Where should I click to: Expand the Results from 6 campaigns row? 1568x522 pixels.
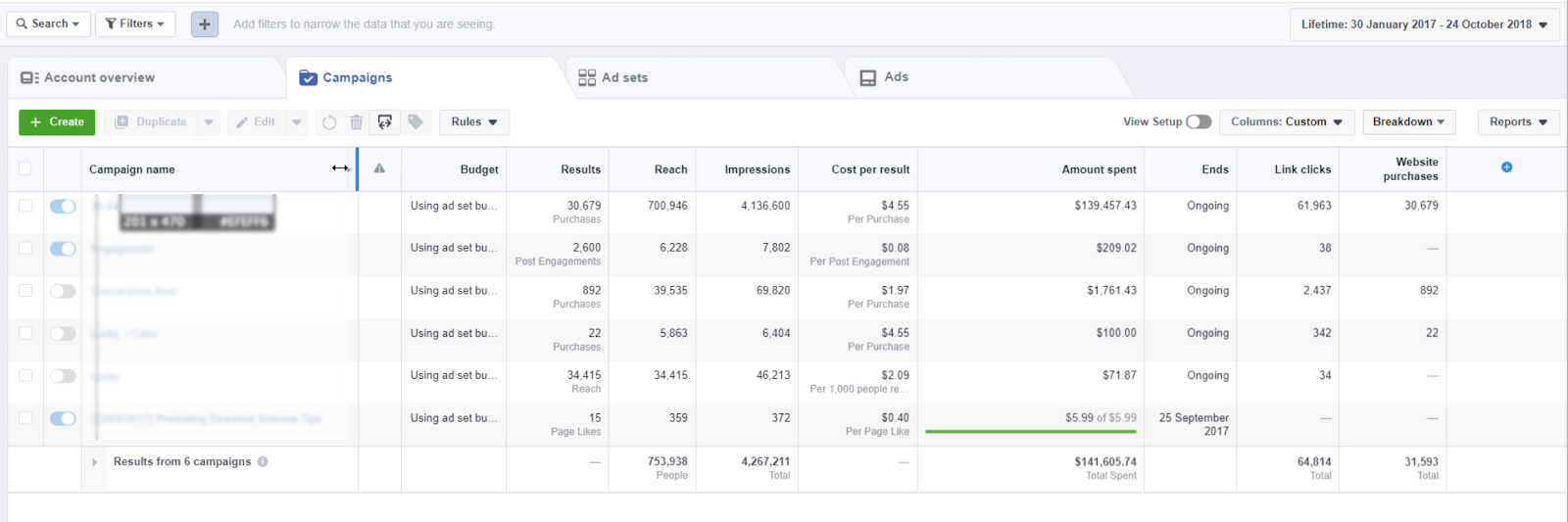95,462
